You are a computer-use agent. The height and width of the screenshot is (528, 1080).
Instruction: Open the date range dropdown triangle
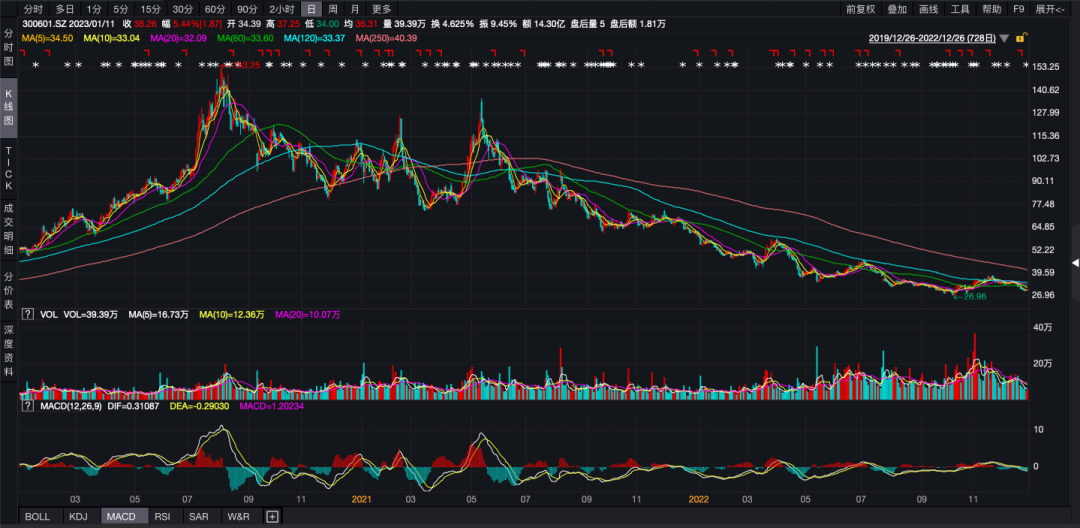click(1004, 38)
